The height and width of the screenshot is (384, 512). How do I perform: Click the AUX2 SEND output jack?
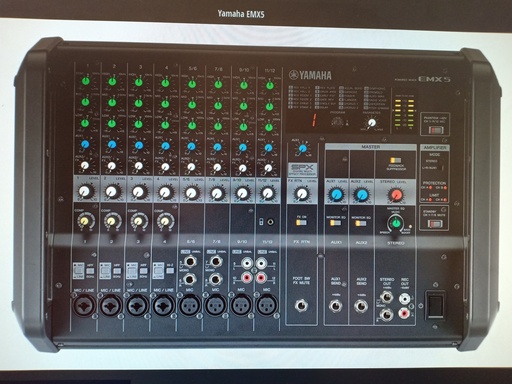click(x=361, y=305)
